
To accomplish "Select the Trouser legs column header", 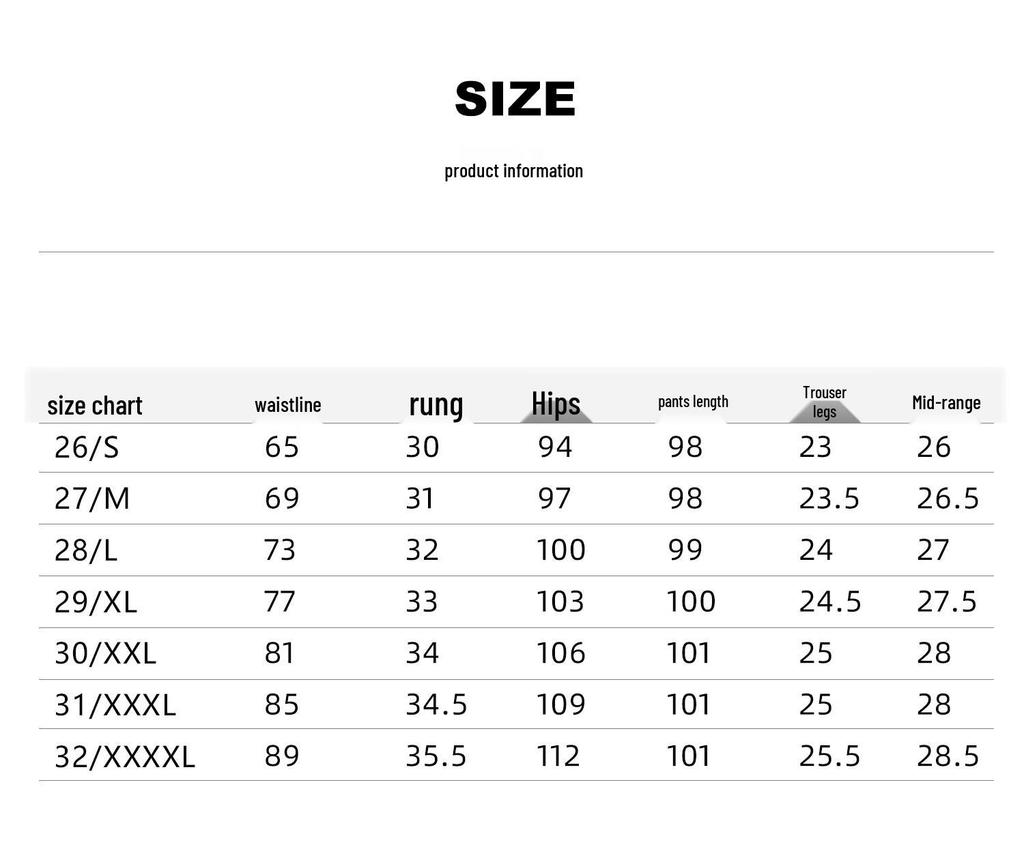I will point(824,402).
